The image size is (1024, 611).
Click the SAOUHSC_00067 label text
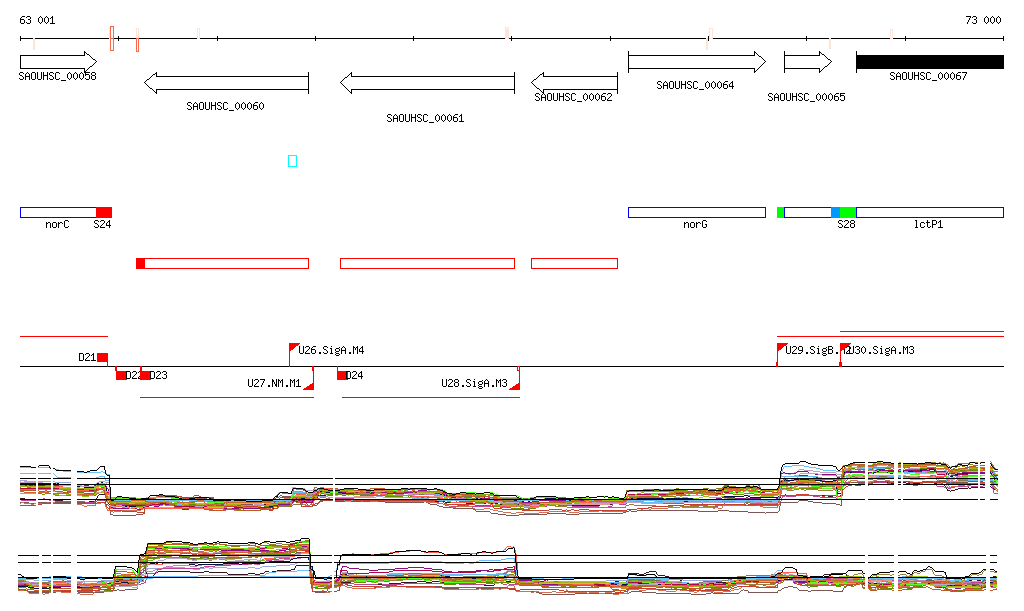928,76
